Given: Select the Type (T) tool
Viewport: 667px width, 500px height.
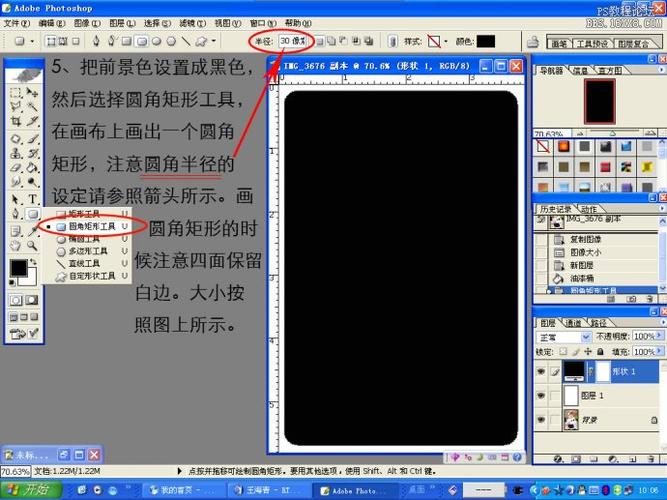Looking at the screenshot, I should (x=33, y=199).
